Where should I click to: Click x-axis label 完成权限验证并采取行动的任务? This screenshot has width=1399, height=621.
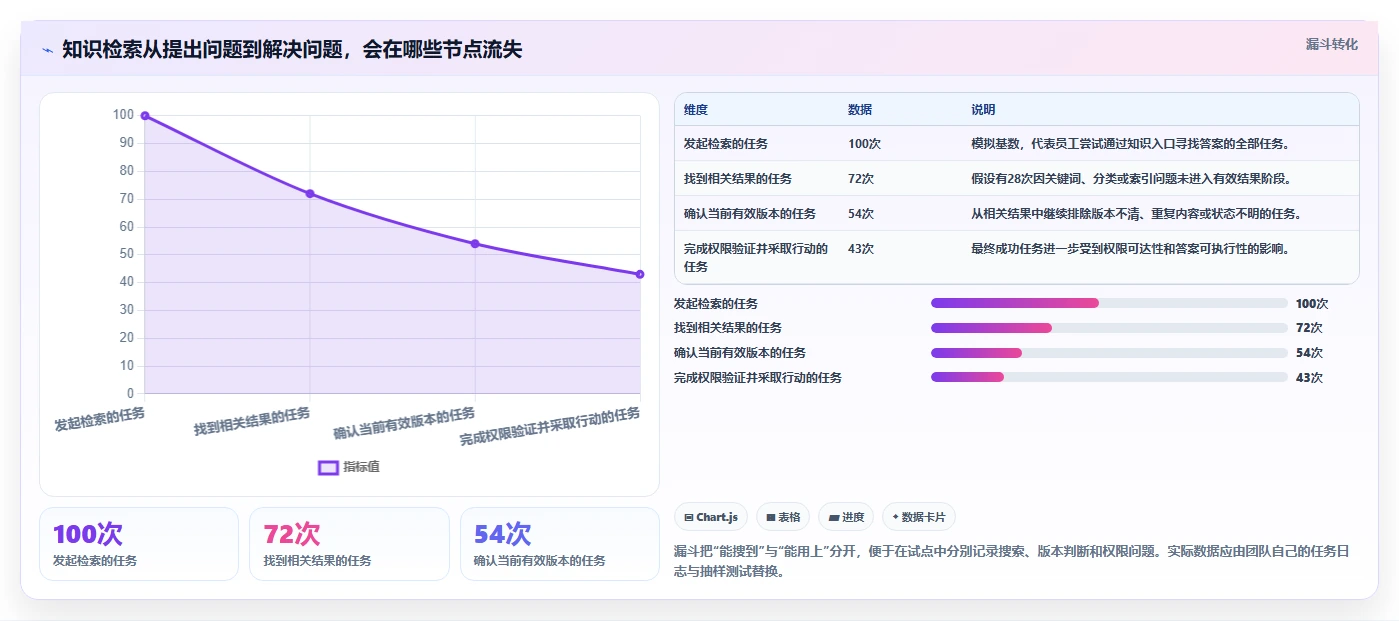click(550, 427)
